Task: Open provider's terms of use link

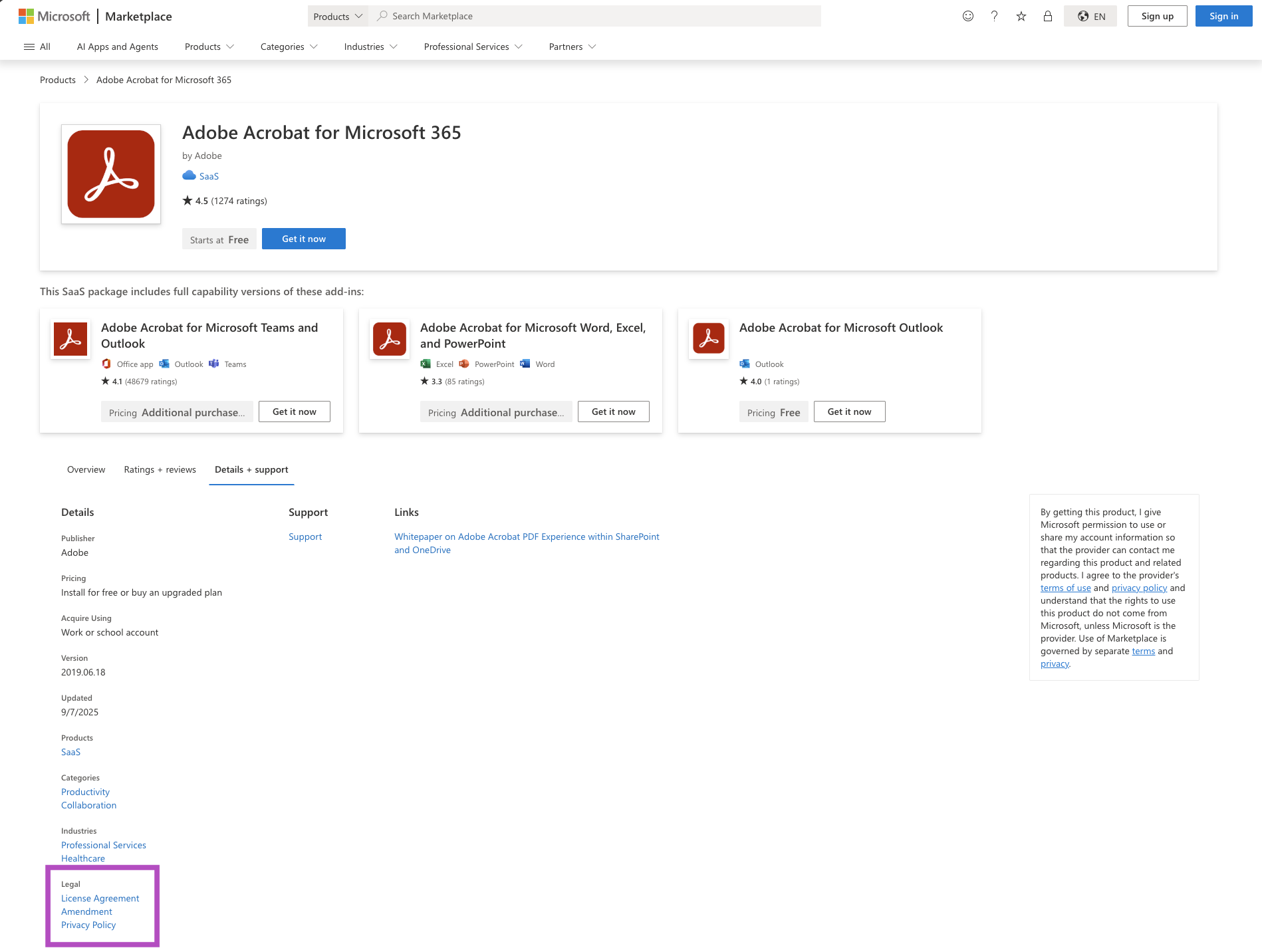Action: [x=1066, y=588]
